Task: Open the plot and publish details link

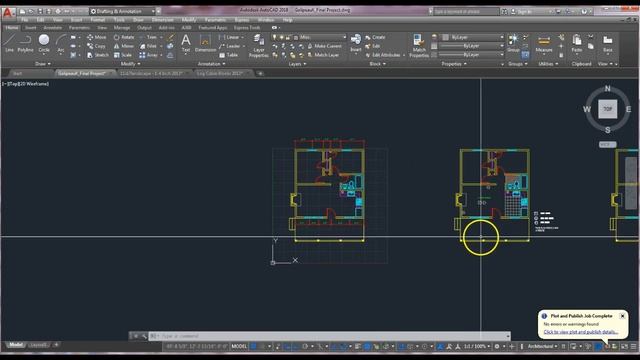Action: tap(580, 332)
